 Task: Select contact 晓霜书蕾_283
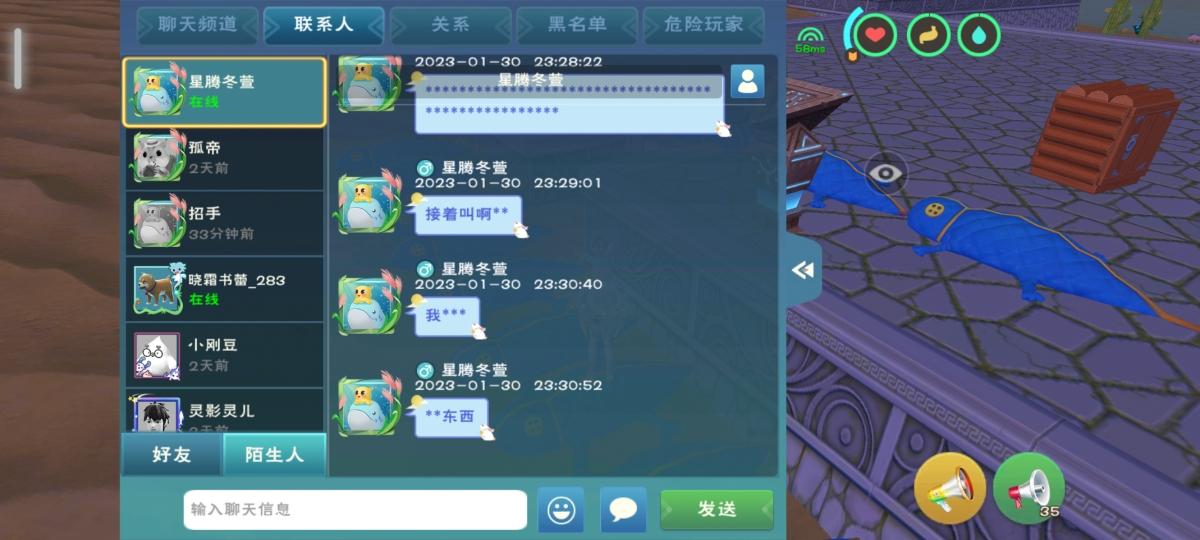[224, 289]
